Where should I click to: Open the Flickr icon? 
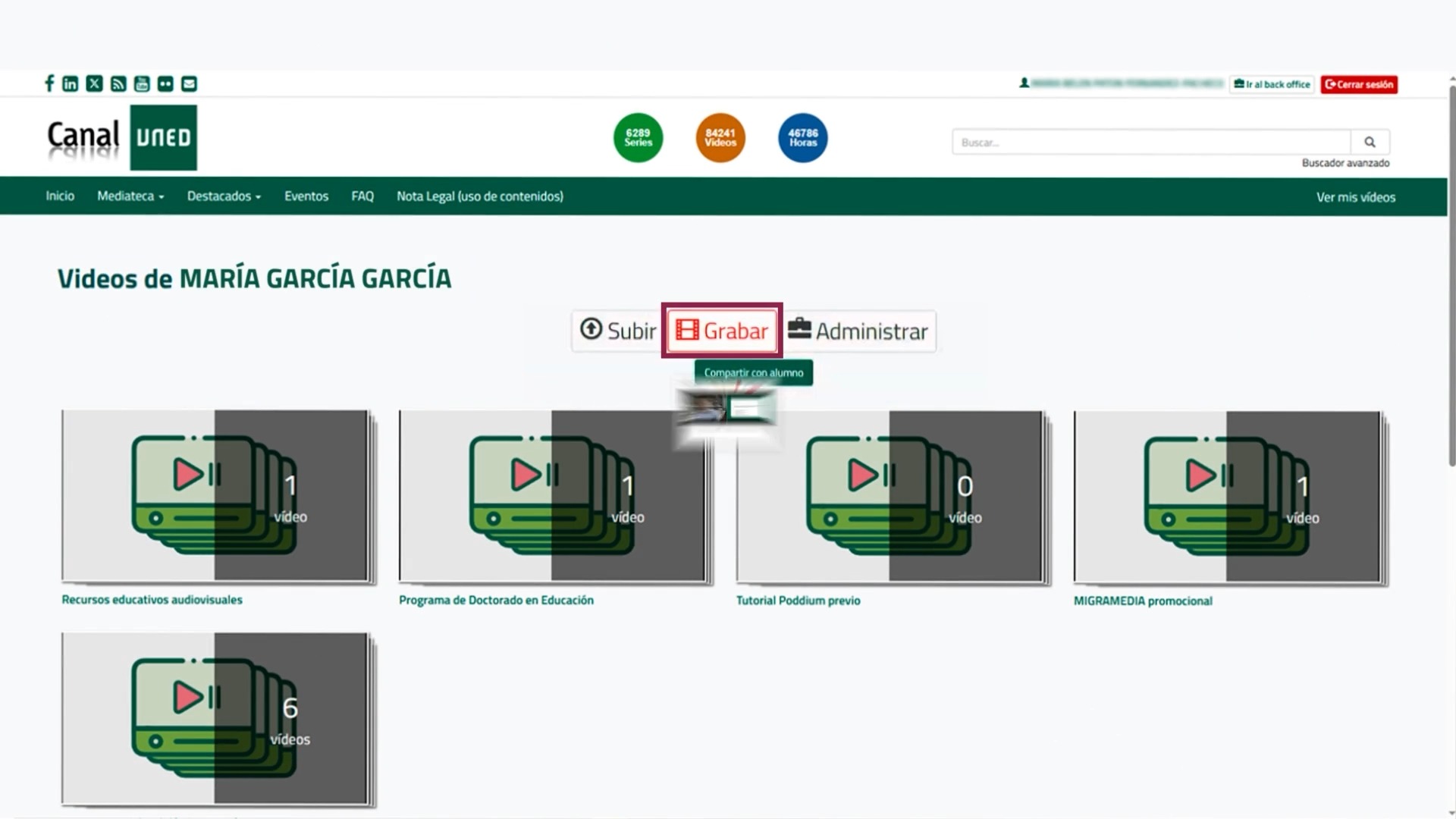point(165,83)
